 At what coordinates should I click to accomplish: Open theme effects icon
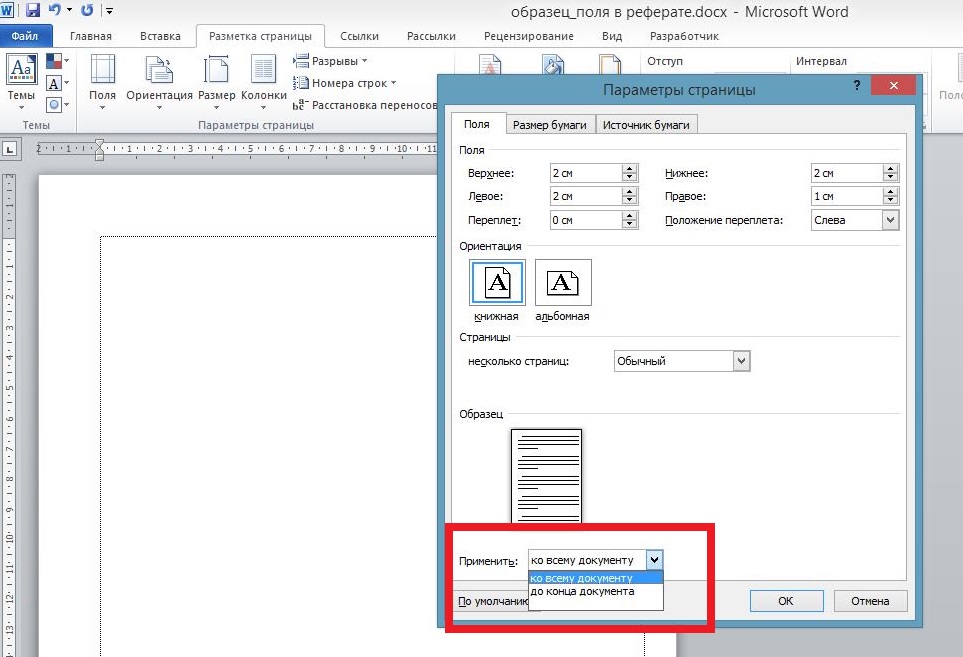57,104
